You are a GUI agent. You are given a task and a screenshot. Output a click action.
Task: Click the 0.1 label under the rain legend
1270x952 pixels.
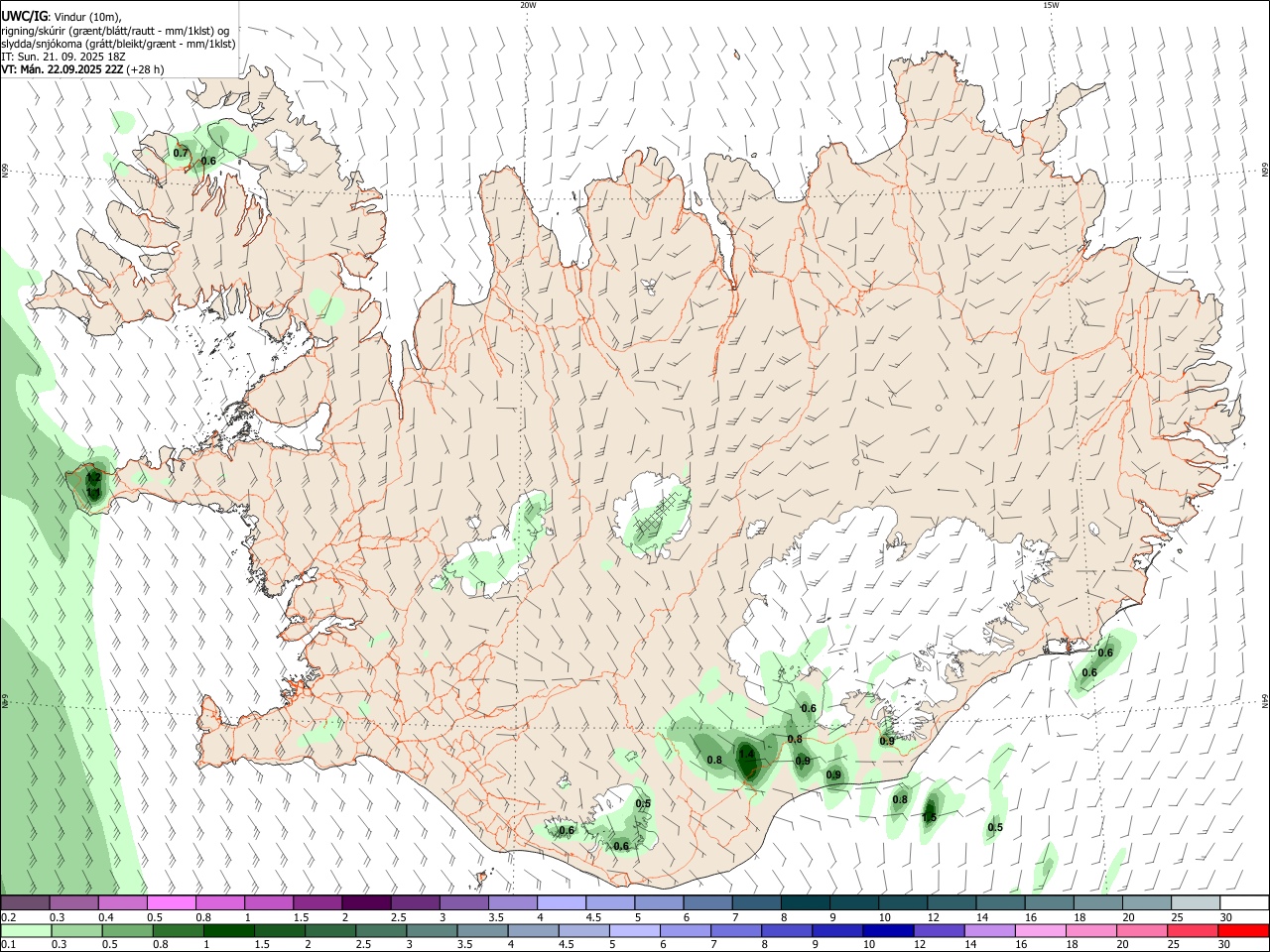[x=8, y=944]
